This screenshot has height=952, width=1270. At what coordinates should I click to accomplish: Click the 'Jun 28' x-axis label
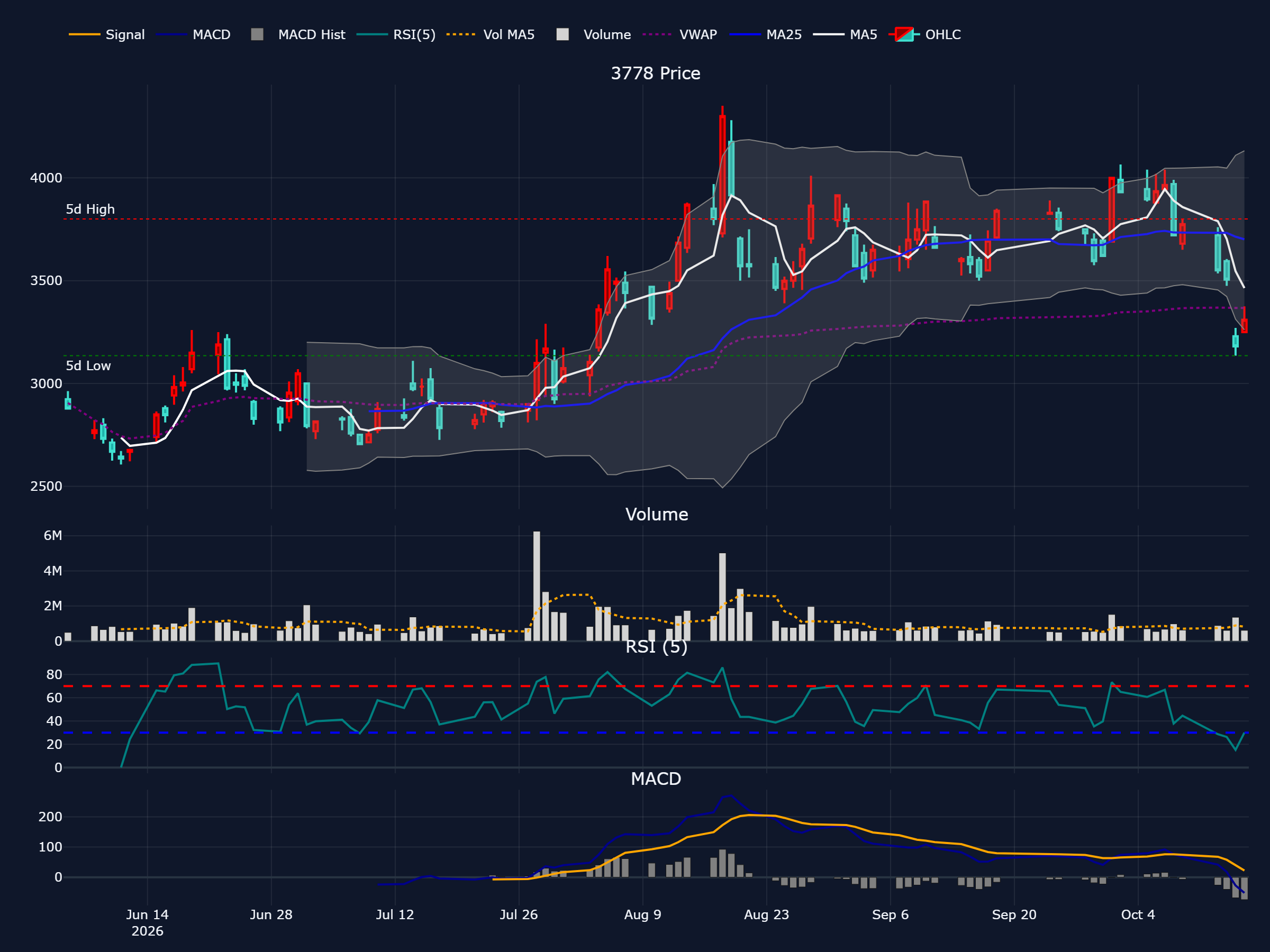click(x=271, y=914)
